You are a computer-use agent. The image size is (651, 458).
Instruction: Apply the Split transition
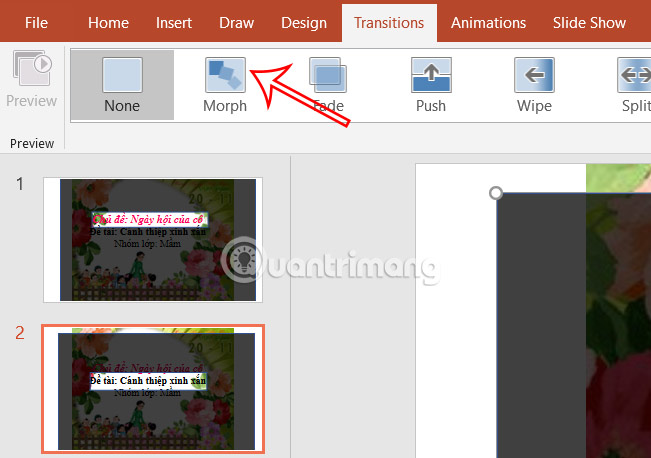pos(635,85)
